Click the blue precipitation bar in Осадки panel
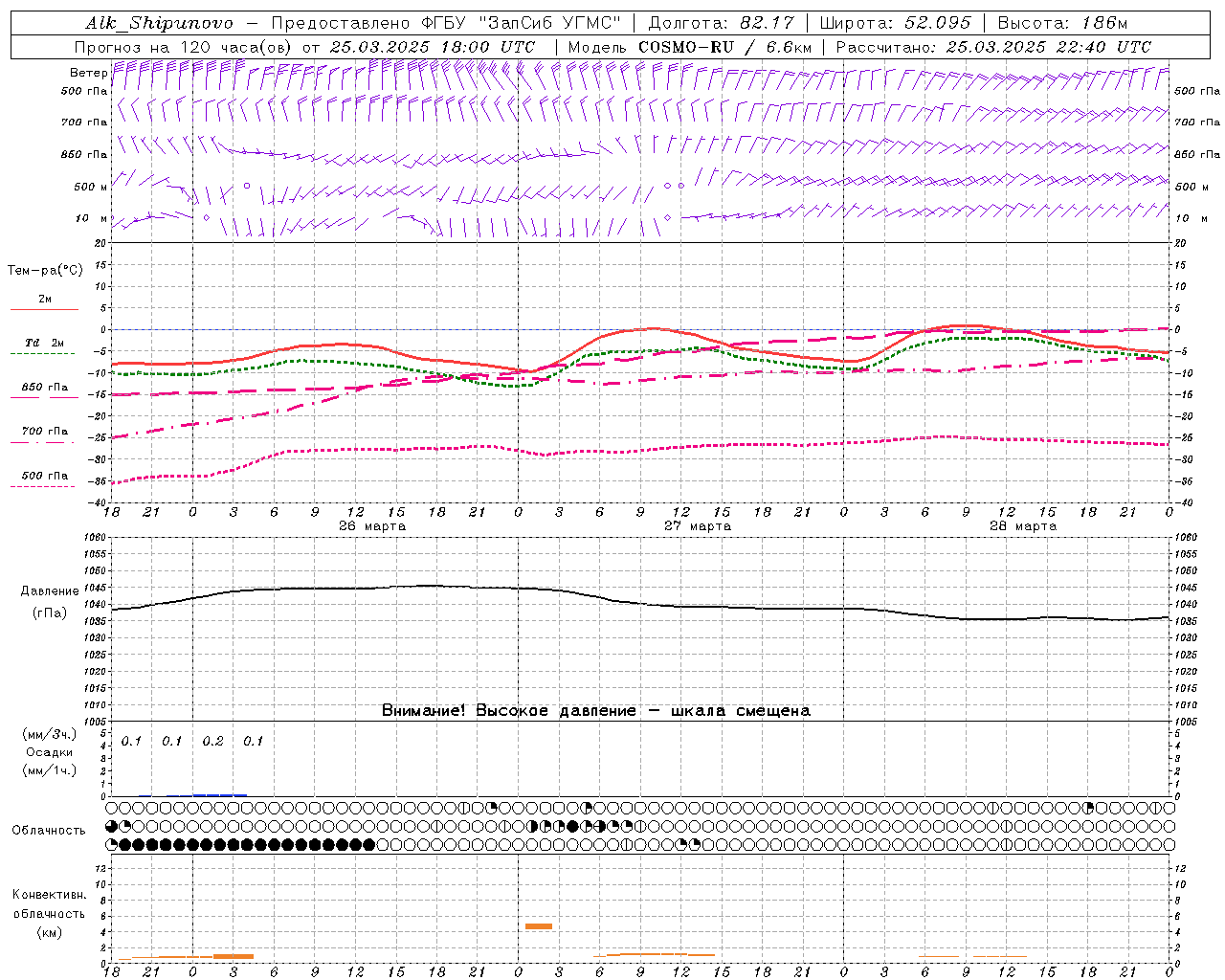The height and width of the screenshot is (980, 1225). pyautogui.click(x=220, y=795)
